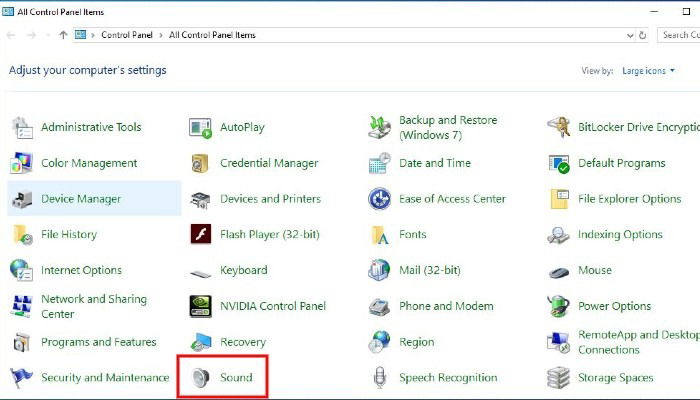
Task: Open the File Explorer Options icon
Action: [559, 199]
